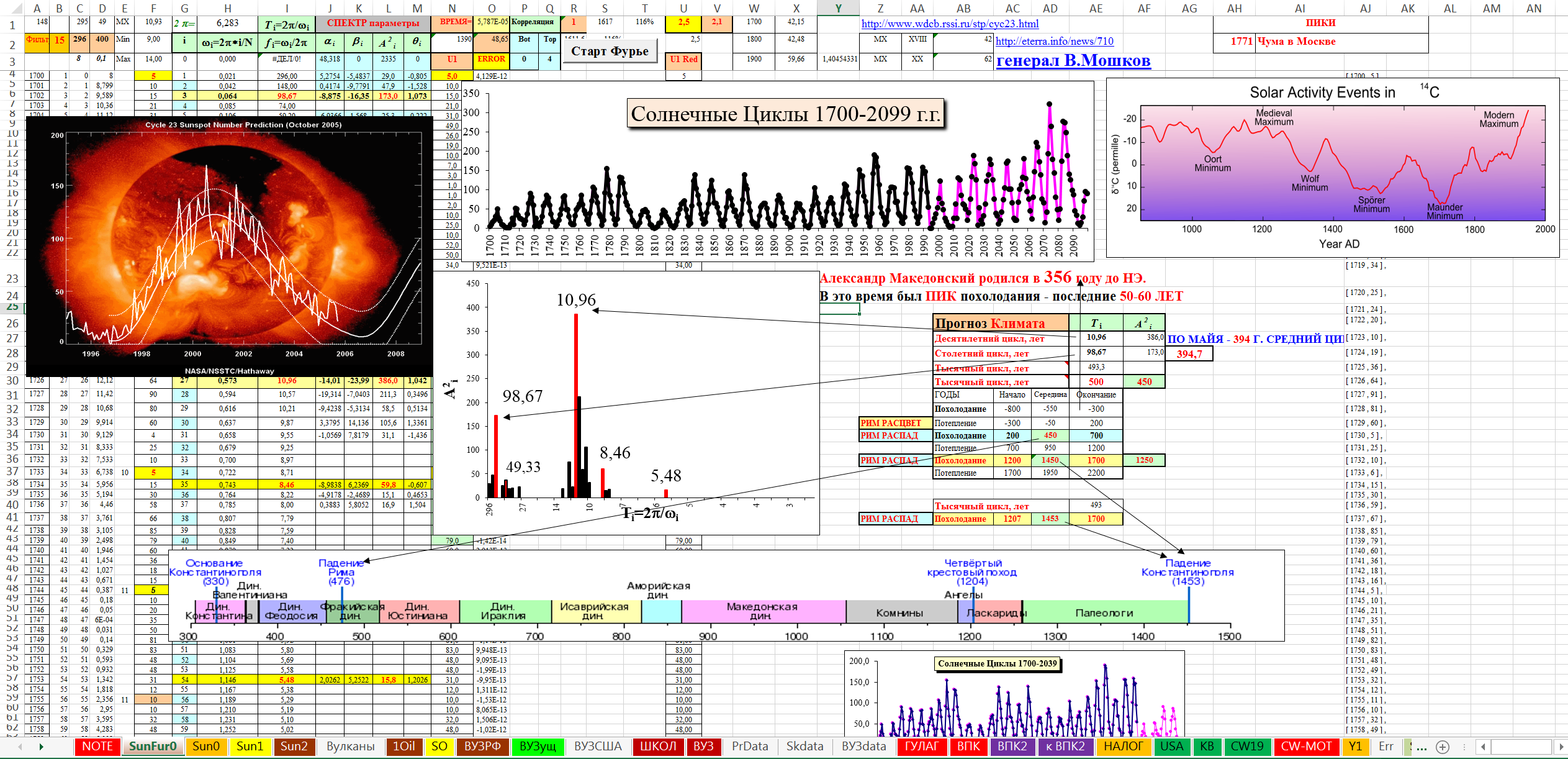1568x759 pixels.
Task: Switch to the NOTE sheet tab
Action: click(x=97, y=747)
